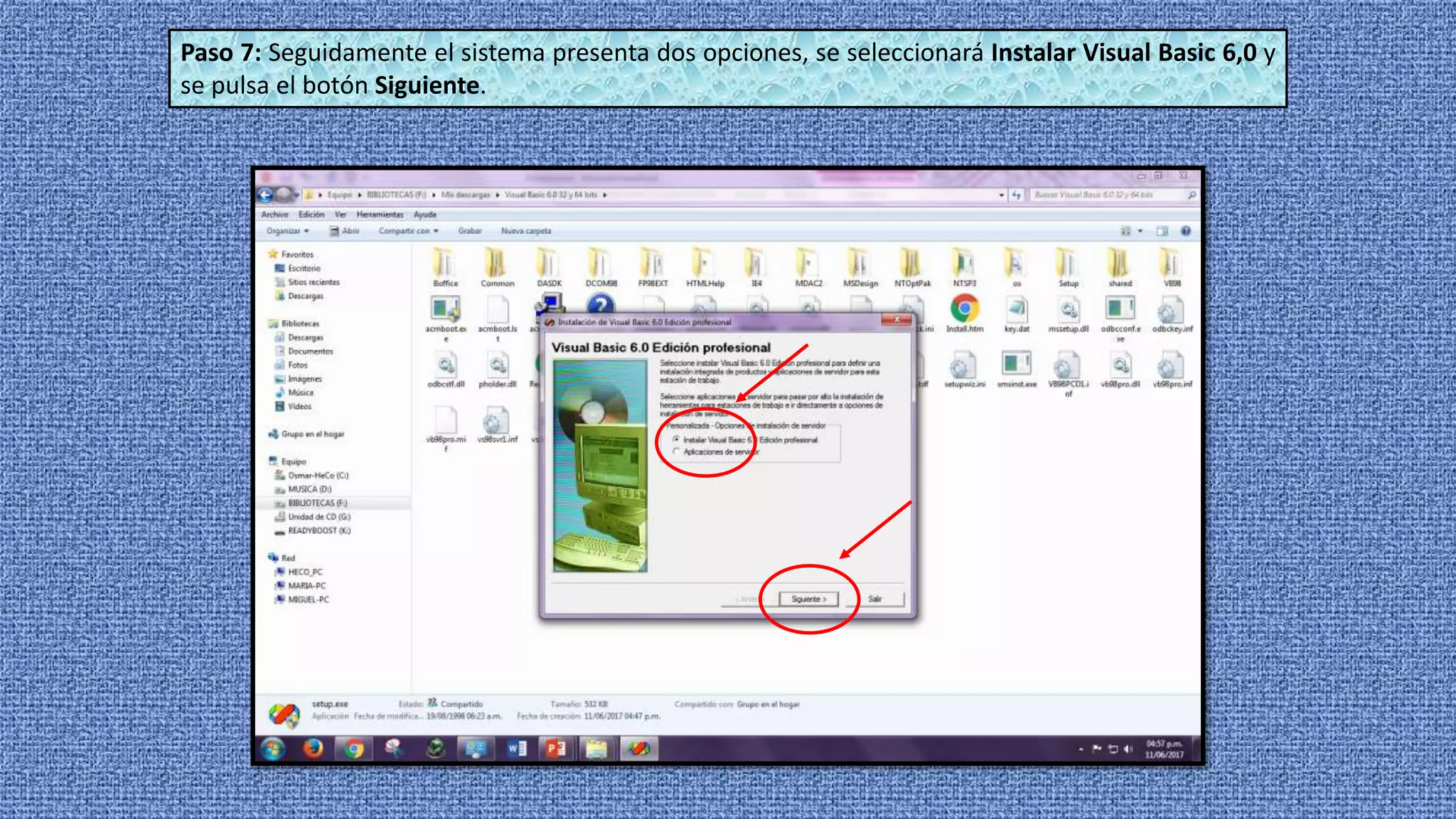Launch Firefox from the taskbar
The width and height of the screenshot is (1456, 819).
click(313, 748)
